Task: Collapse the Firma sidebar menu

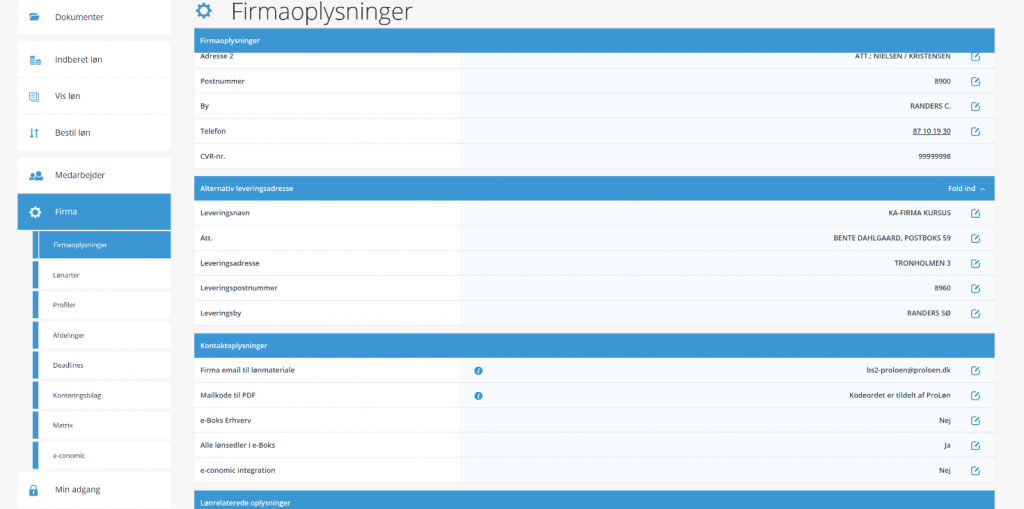Action: 94,212
